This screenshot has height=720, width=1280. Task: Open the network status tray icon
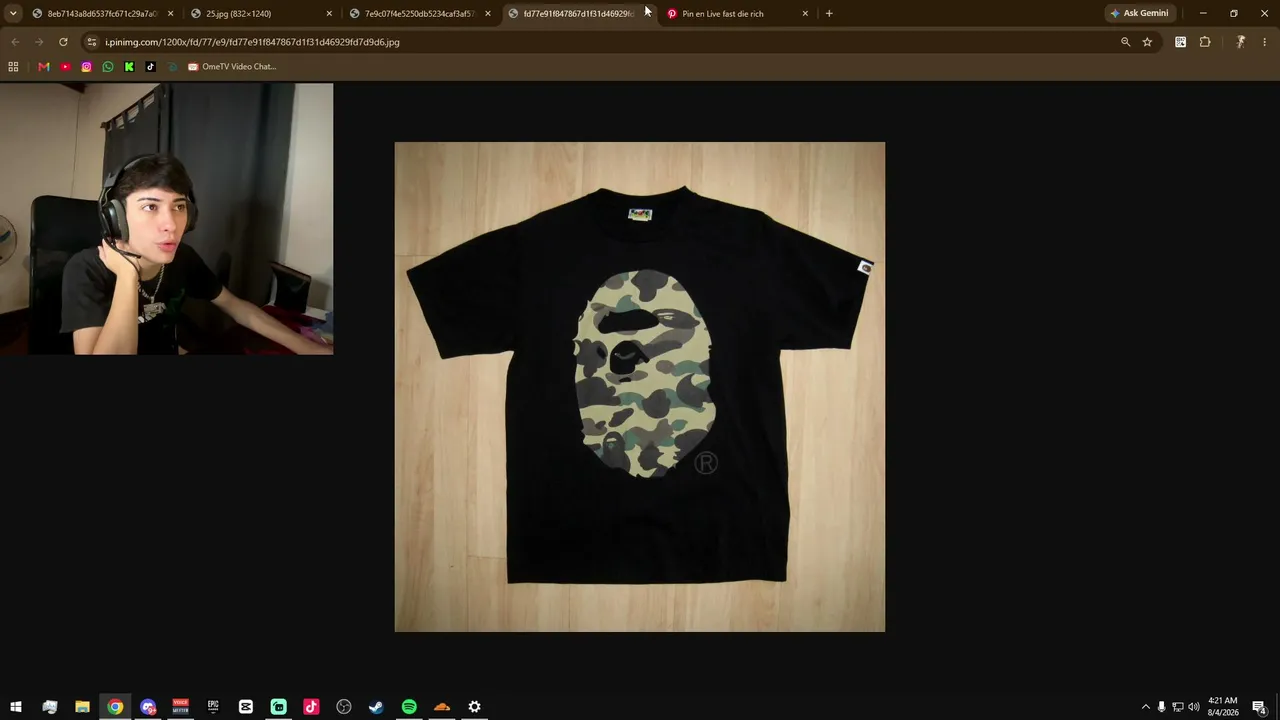click(x=1177, y=707)
